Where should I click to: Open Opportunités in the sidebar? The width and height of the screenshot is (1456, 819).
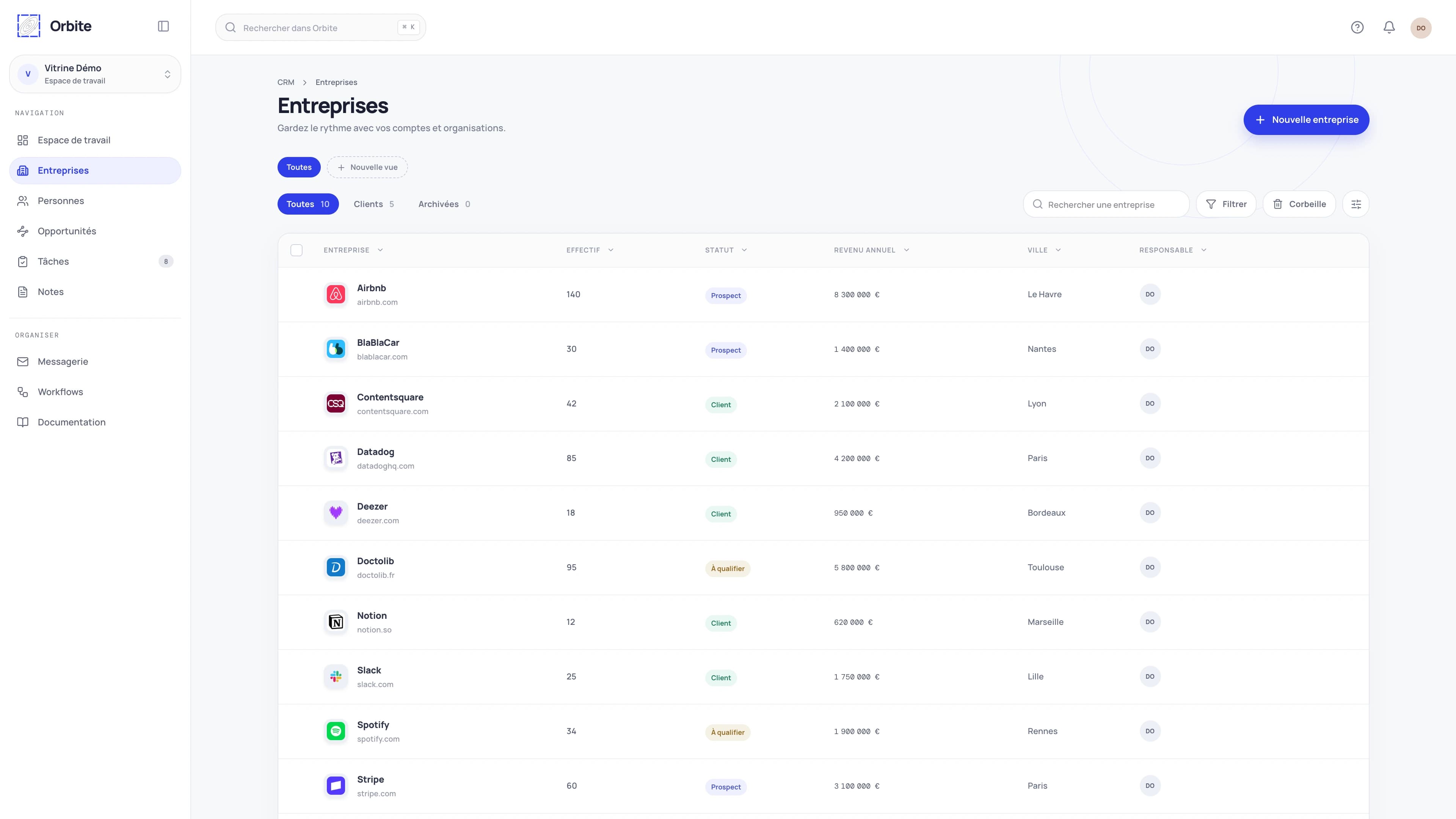95,231
